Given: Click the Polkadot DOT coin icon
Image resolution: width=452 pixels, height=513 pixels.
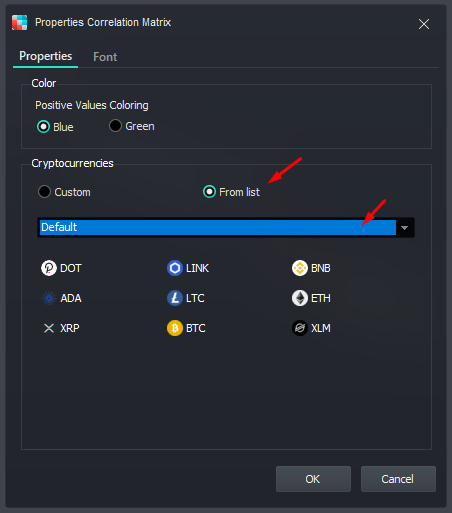Looking at the screenshot, I should [x=49, y=268].
